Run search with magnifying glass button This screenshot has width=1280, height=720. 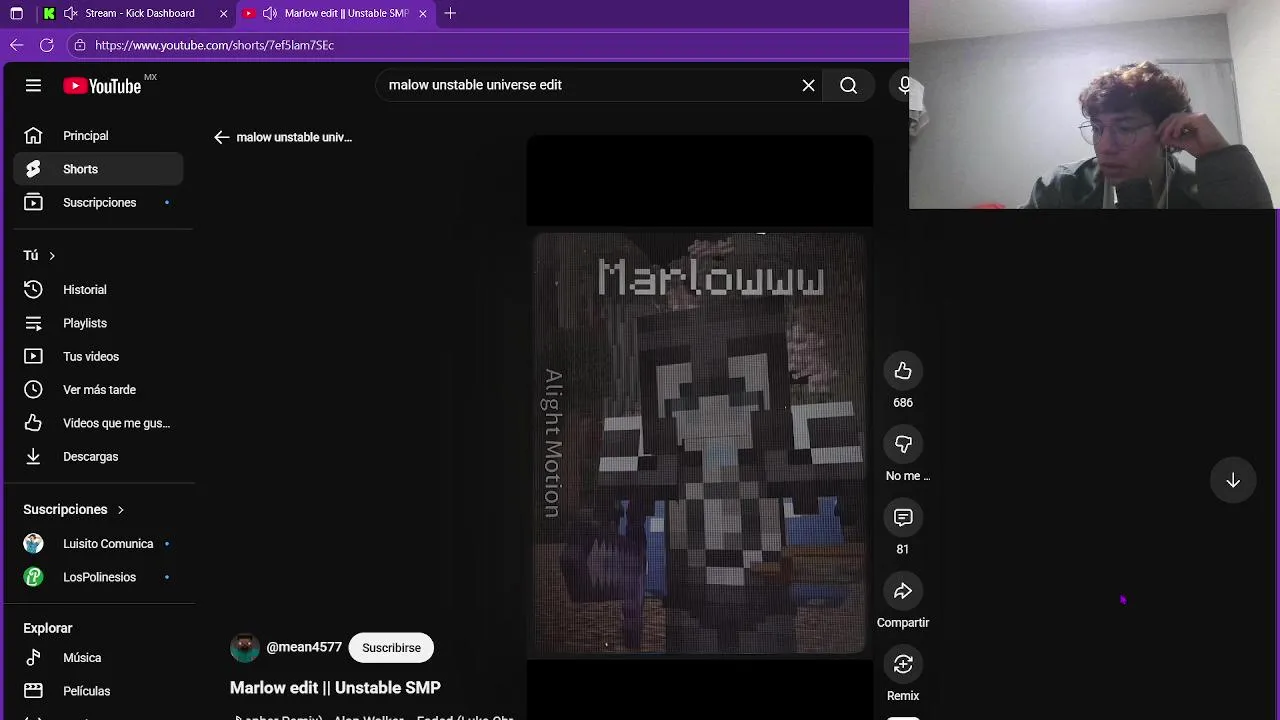tap(848, 85)
